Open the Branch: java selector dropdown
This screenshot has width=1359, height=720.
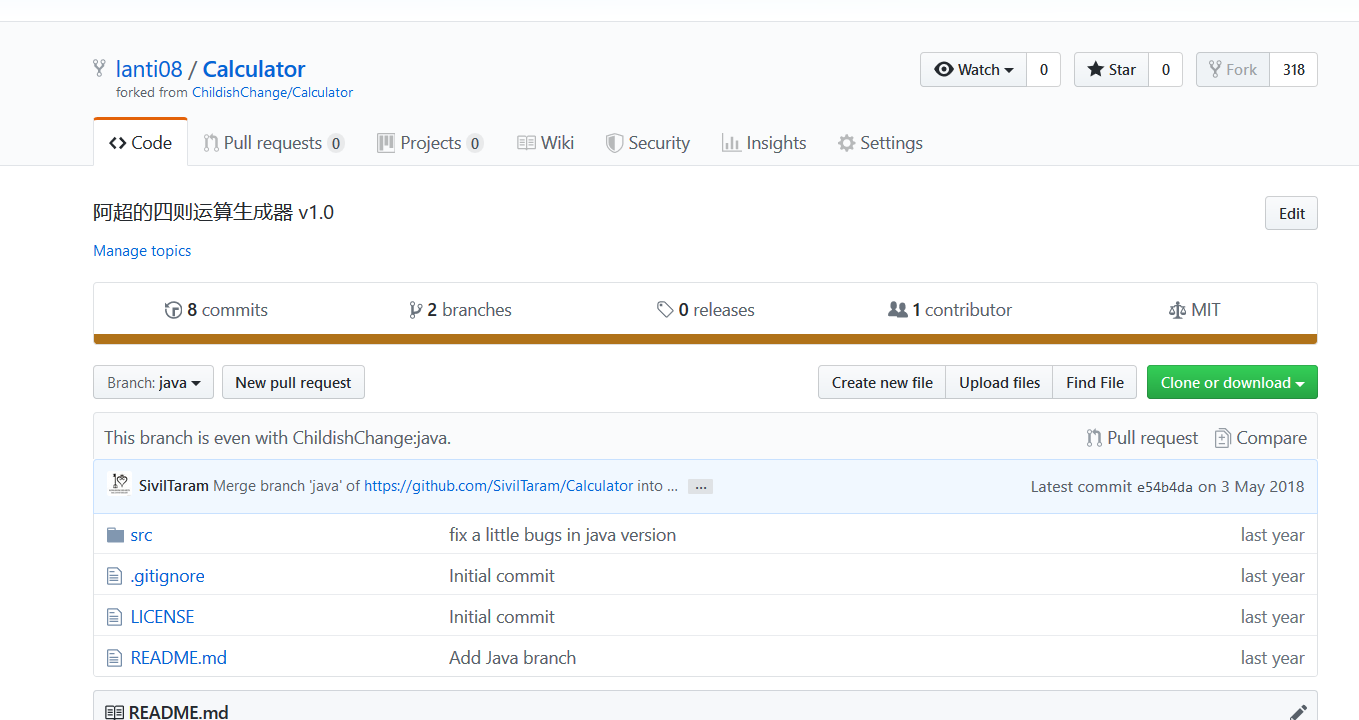point(153,383)
